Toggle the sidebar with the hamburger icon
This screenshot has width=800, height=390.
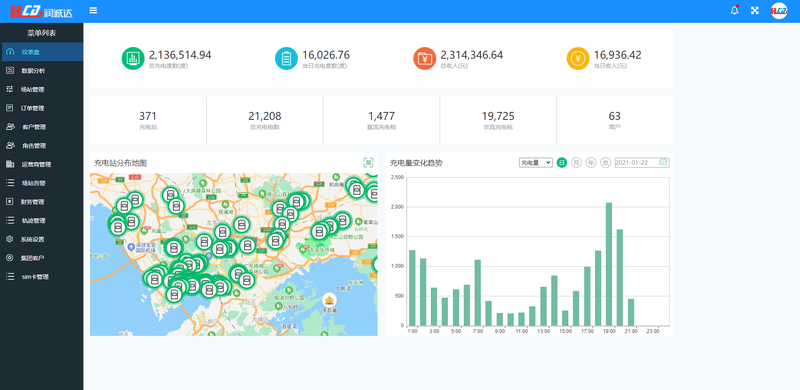pos(93,11)
